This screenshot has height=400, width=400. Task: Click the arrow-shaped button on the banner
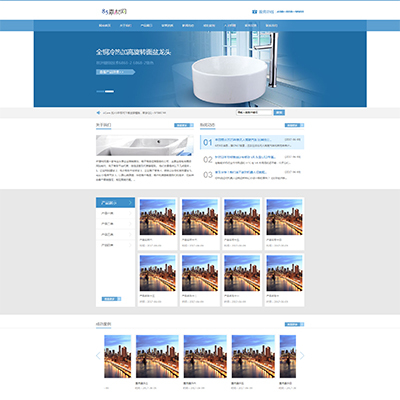click(x=115, y=72)
